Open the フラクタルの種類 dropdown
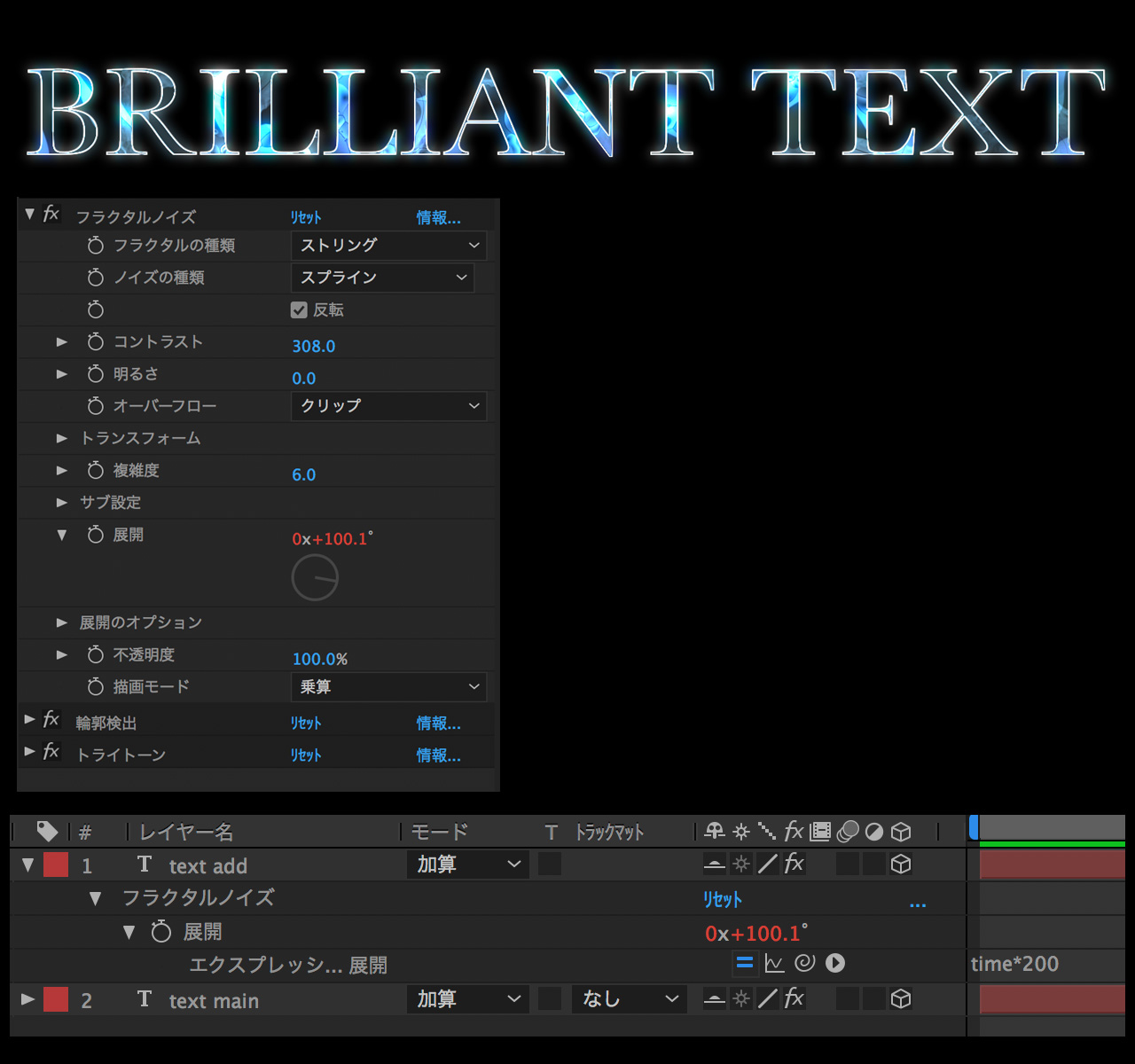This screenshot has height=1064, width=1135. pyautogui.click(x=388, y=246)
